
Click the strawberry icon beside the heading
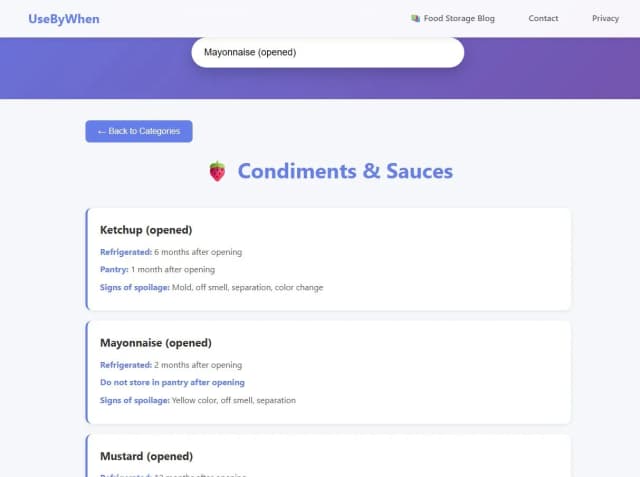[217, 172]
